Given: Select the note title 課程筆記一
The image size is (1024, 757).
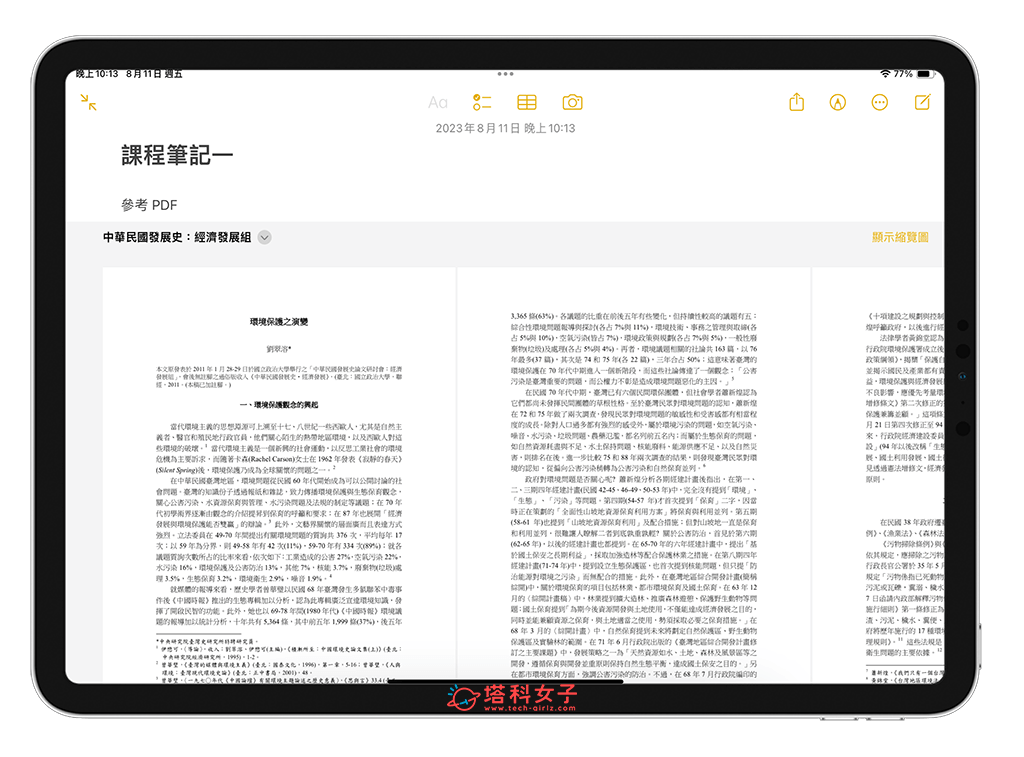Looking at the screenshot, I should [x=177, y=155].
